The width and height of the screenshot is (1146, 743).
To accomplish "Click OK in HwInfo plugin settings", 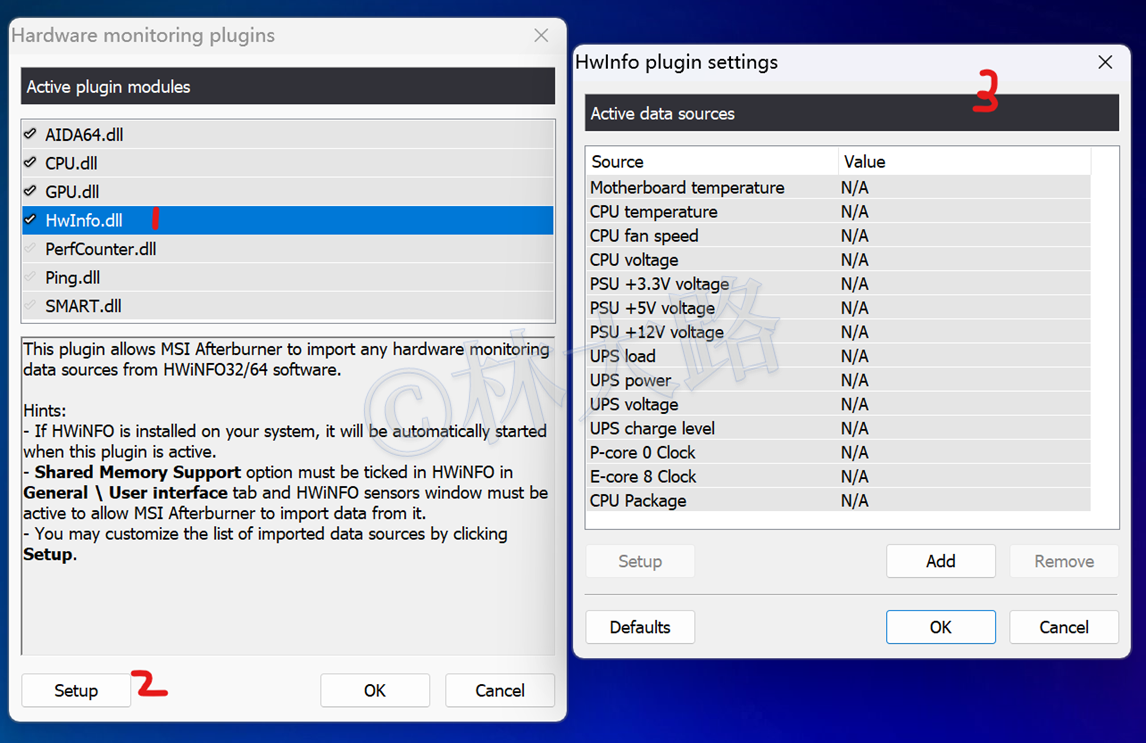I will pyautogui.click(x=941, y=627).
